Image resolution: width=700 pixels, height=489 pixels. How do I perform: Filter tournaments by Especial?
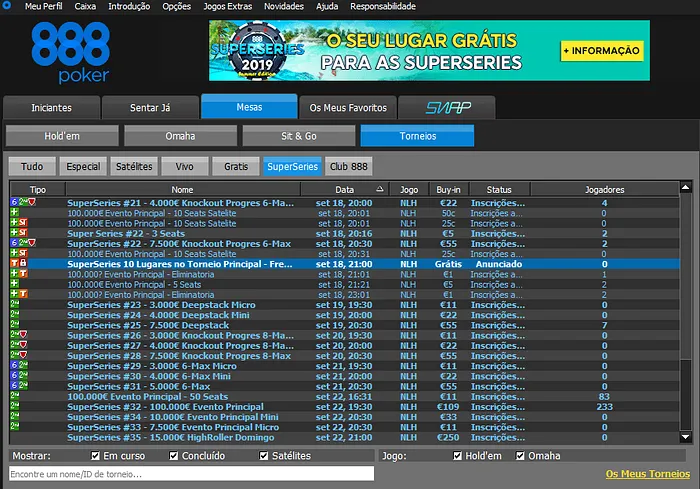(x=83, y=167)
